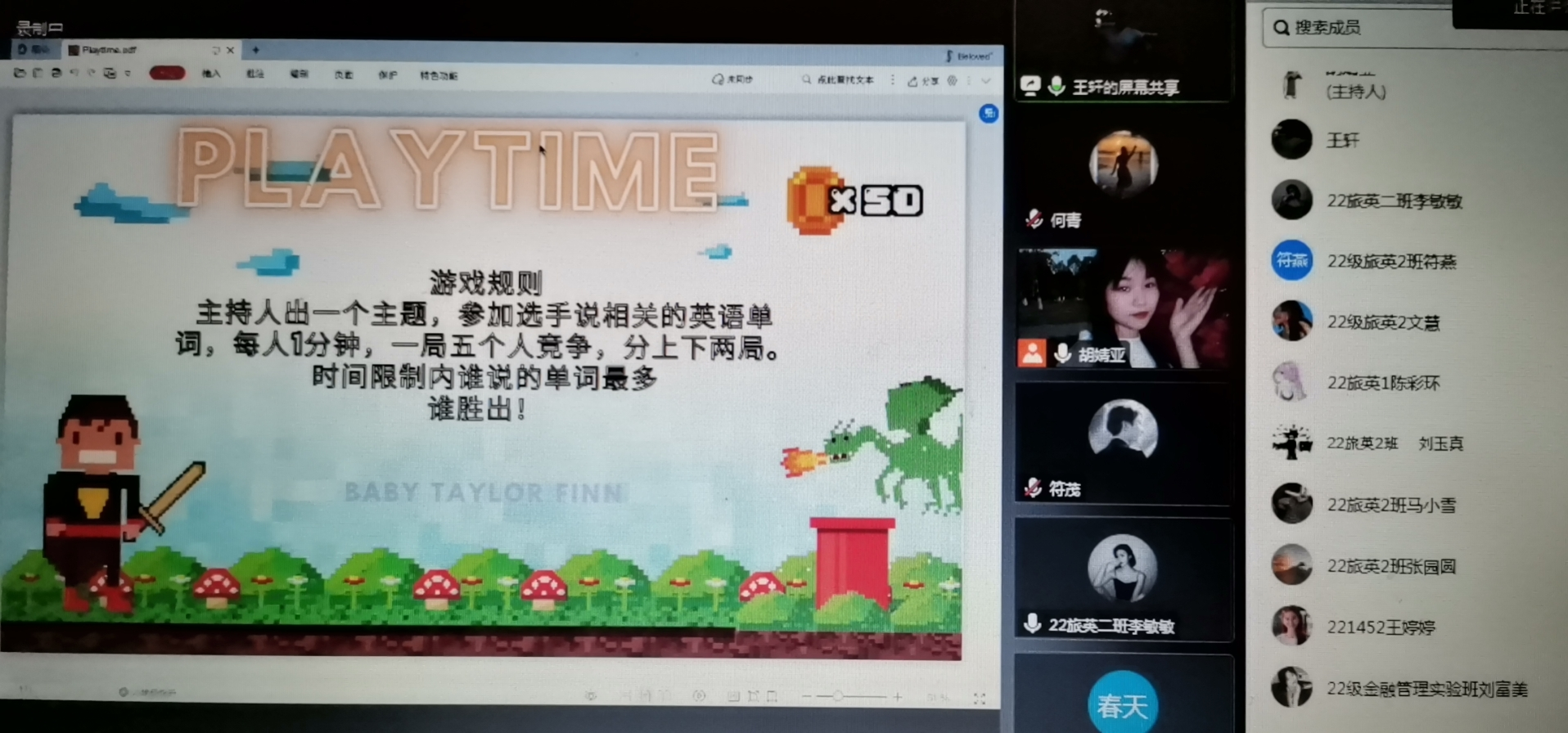Switch to the Playtime.pdf tab
Viewport: 1568px width, 733px height.
pos(110,50)
